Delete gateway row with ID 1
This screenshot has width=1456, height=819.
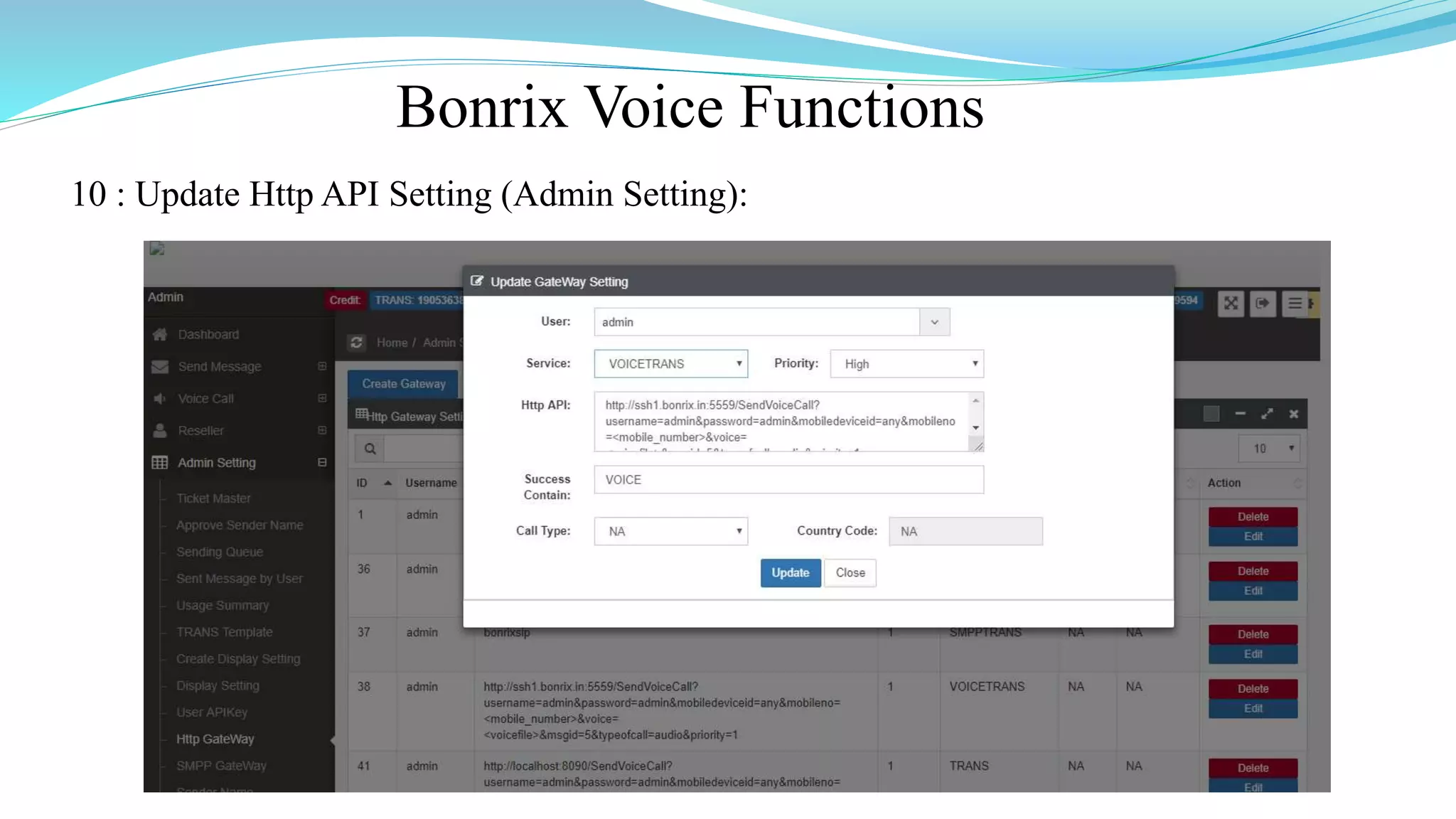[1253, 517]
